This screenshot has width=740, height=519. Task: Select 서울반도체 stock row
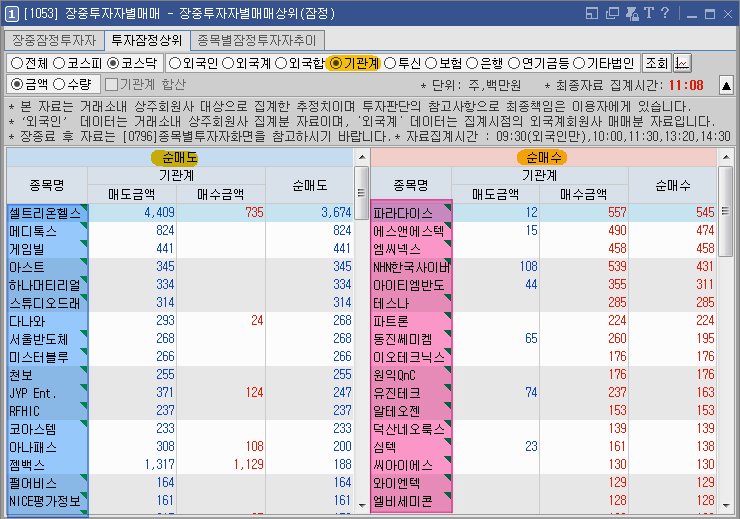point(47,339)
